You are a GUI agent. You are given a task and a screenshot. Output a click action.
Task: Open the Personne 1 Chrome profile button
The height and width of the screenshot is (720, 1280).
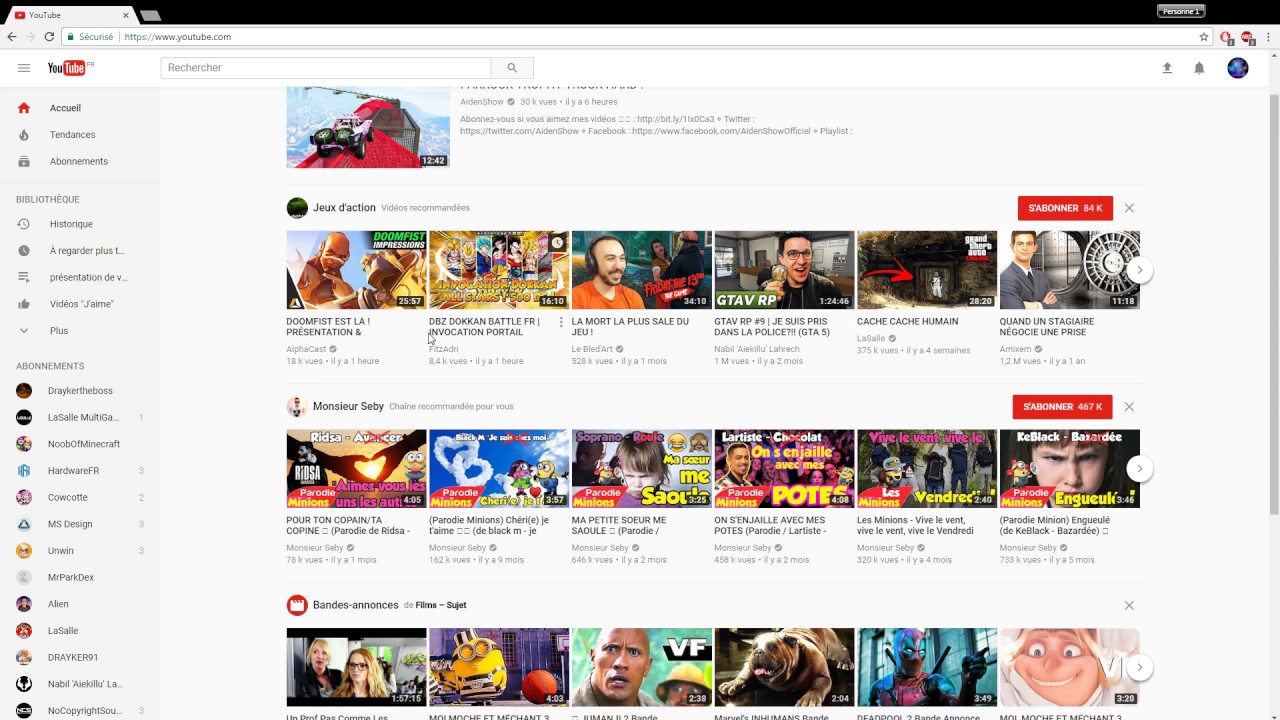point(1180,11)
